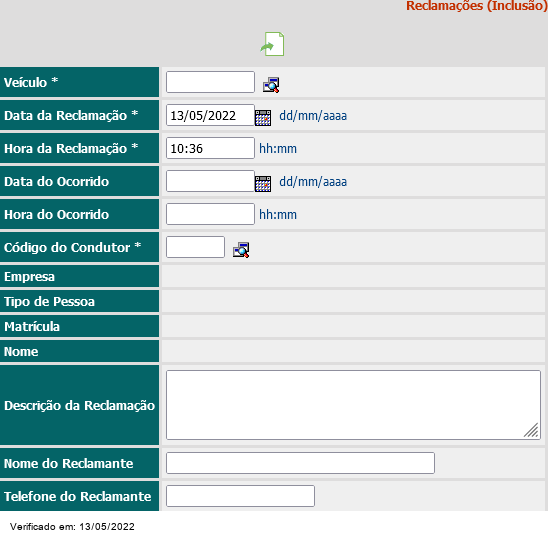Screen dimensions: 548x541
Task: Open the Veículo search lookup icon
Action: pos(271,85)
